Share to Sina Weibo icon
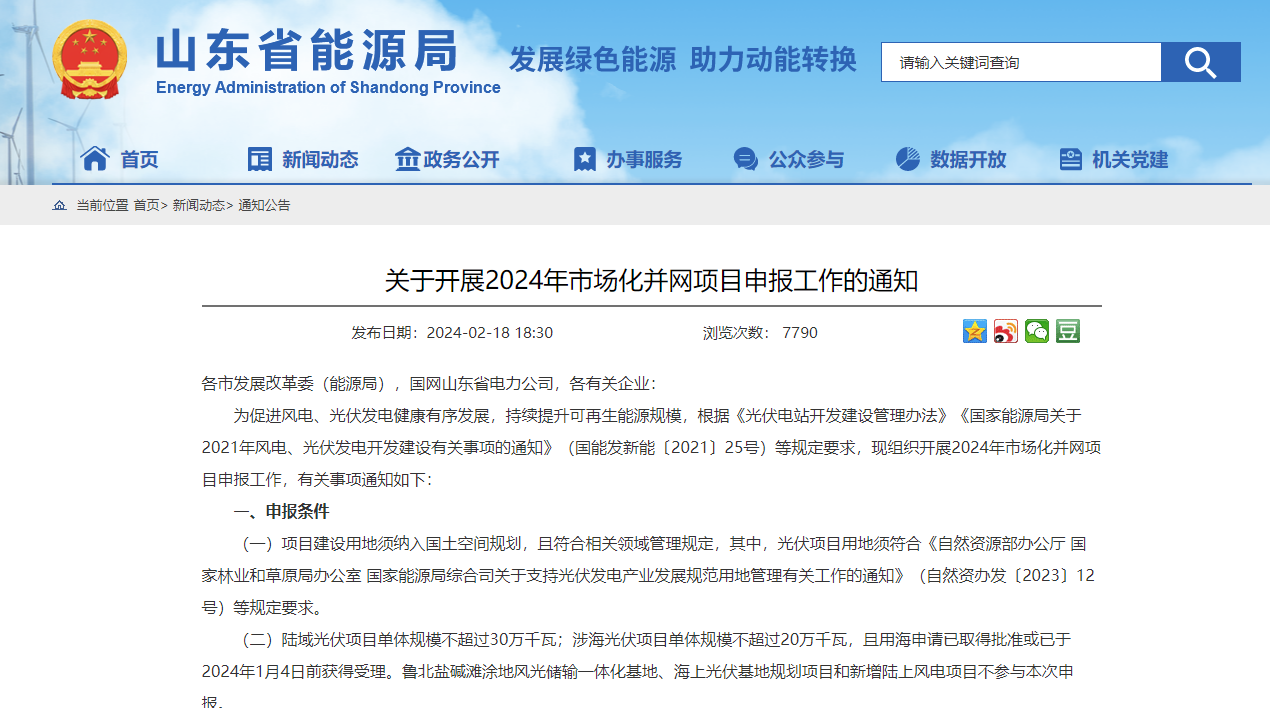 1006,331
